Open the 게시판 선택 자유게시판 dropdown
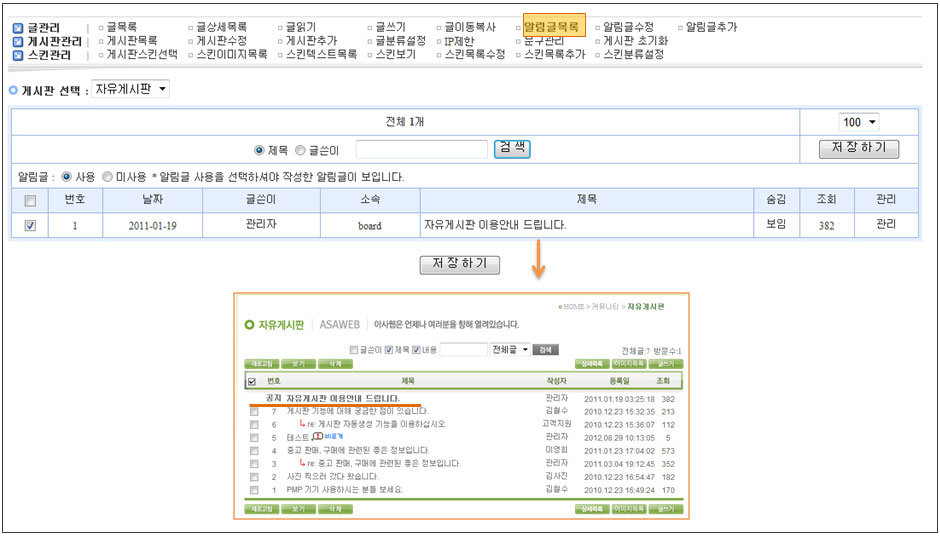The height and width of the screenshot is (536, 940). click(x=131, y=90)
